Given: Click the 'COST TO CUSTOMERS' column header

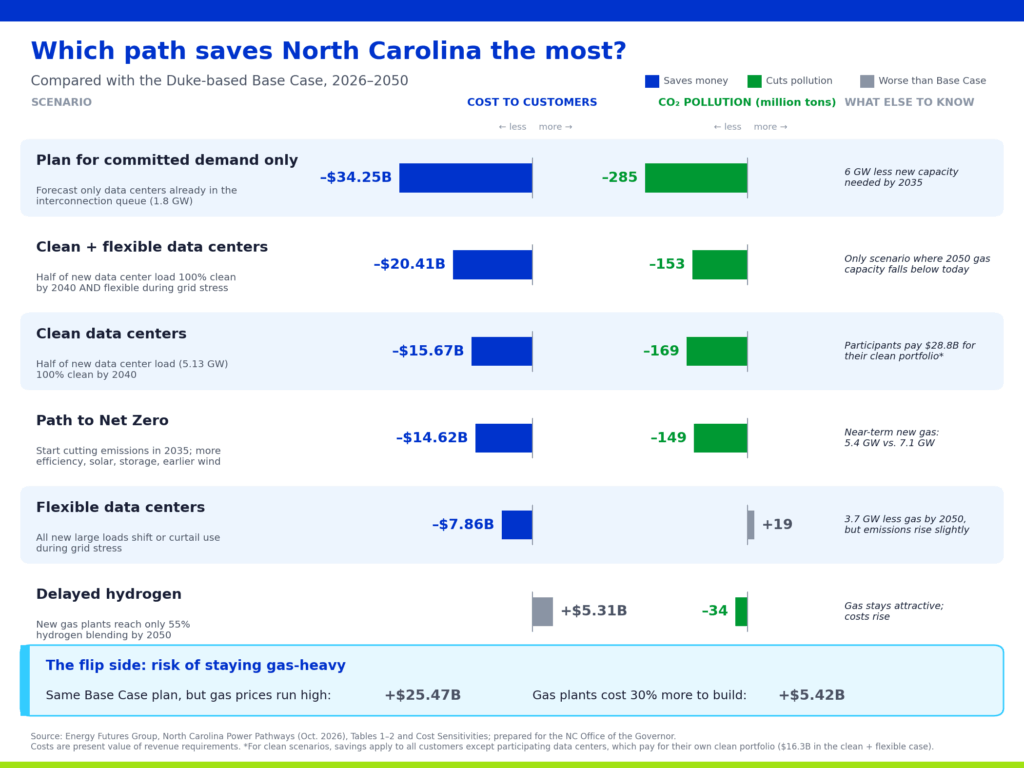Looking at the screenshot, I should (x=532, y=102).
